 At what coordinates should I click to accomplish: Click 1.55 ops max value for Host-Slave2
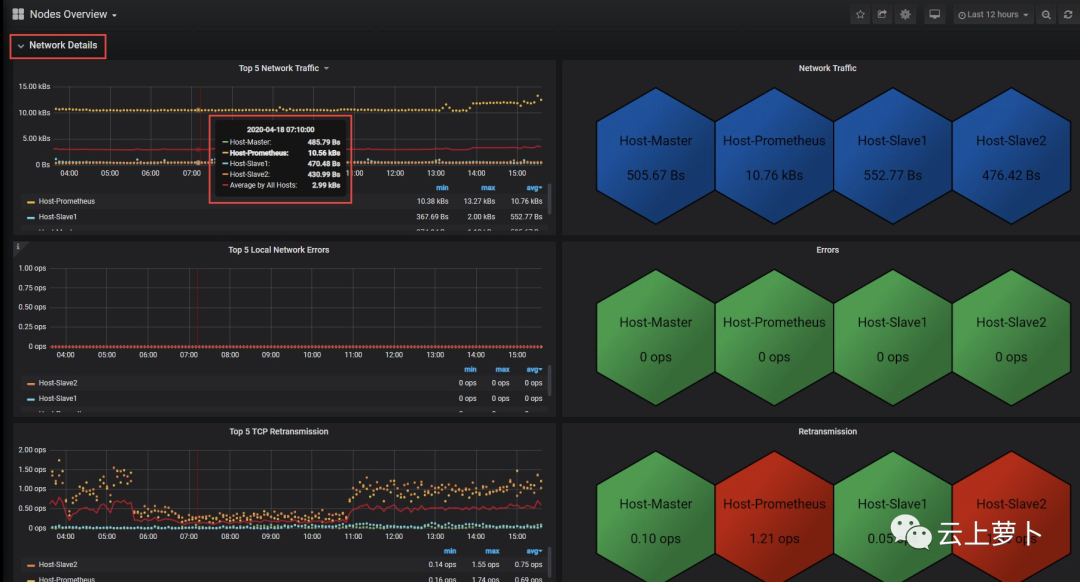click(x=486, y=565)
